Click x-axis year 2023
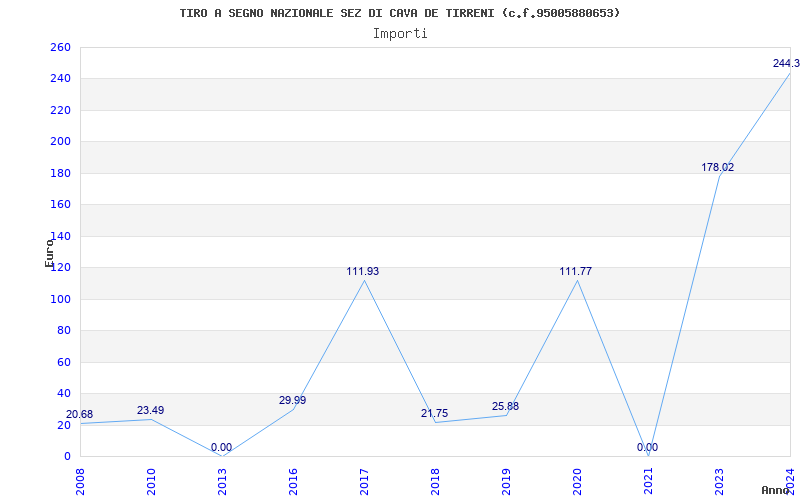 719,482
